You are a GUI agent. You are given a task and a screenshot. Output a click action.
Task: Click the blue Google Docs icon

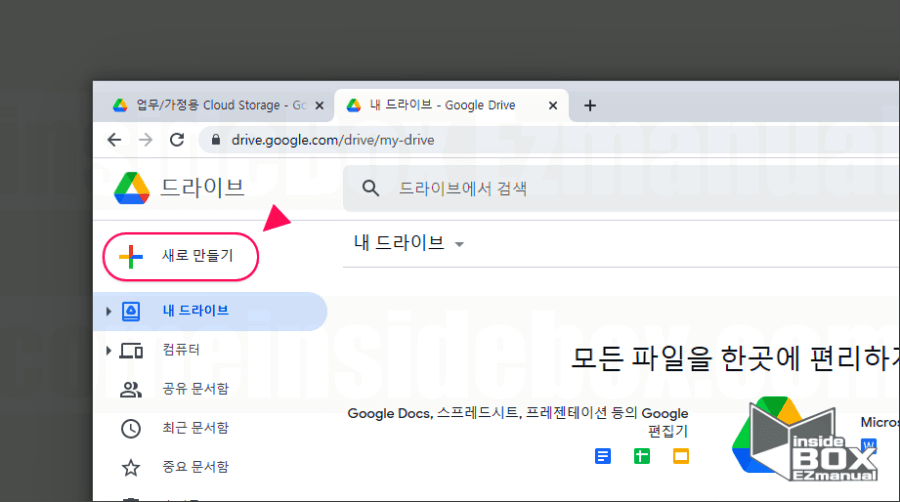coord(603,456)
